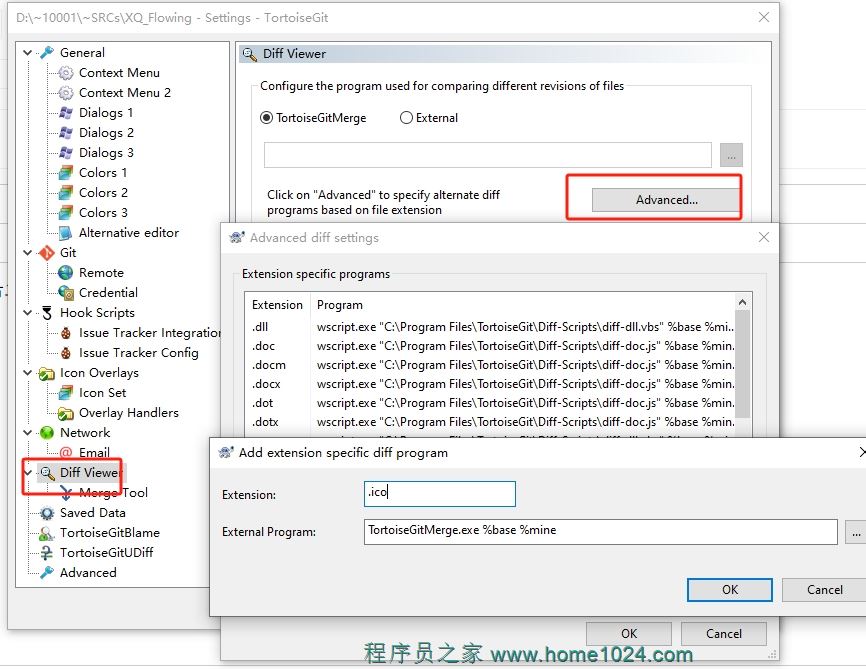
Task: Collapse the Diff Viewer tree node
Action: pyautogui.click(x=28, y=472)
